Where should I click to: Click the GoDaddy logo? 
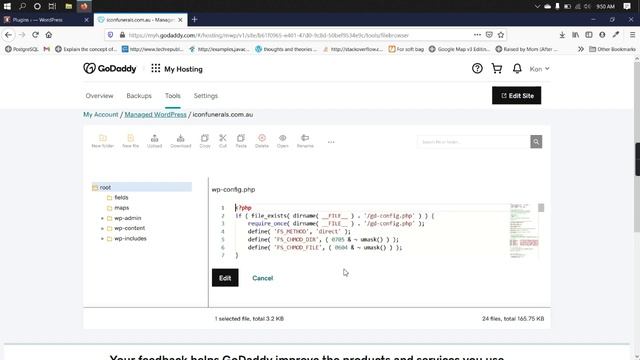[110, 69]
